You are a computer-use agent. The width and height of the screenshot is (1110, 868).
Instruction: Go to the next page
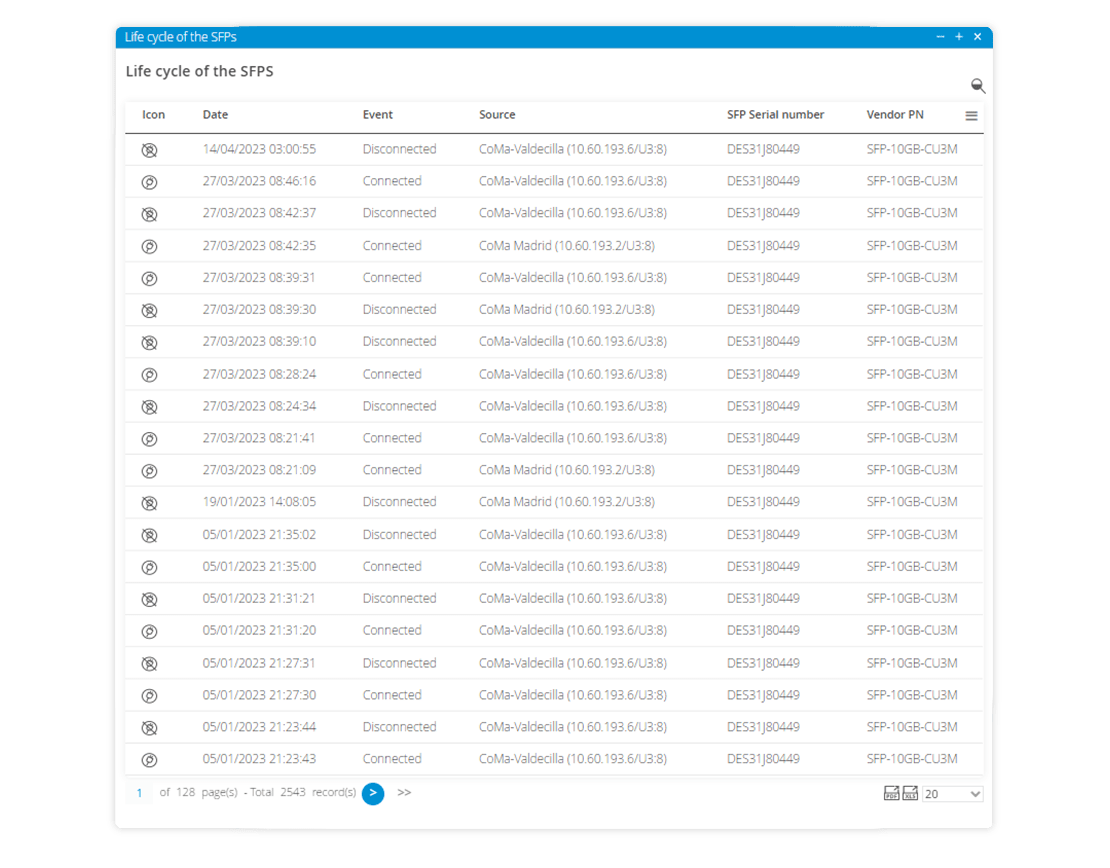pyautogui.click(x=373, y=793)
